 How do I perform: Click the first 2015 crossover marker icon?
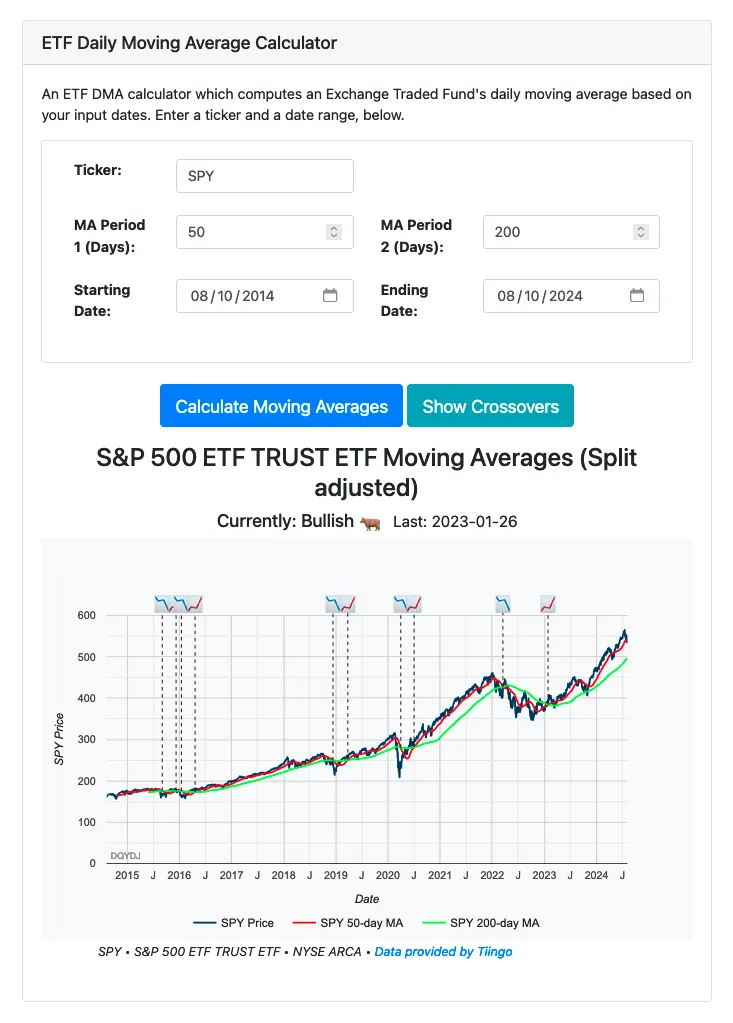[x=166, y=601]
